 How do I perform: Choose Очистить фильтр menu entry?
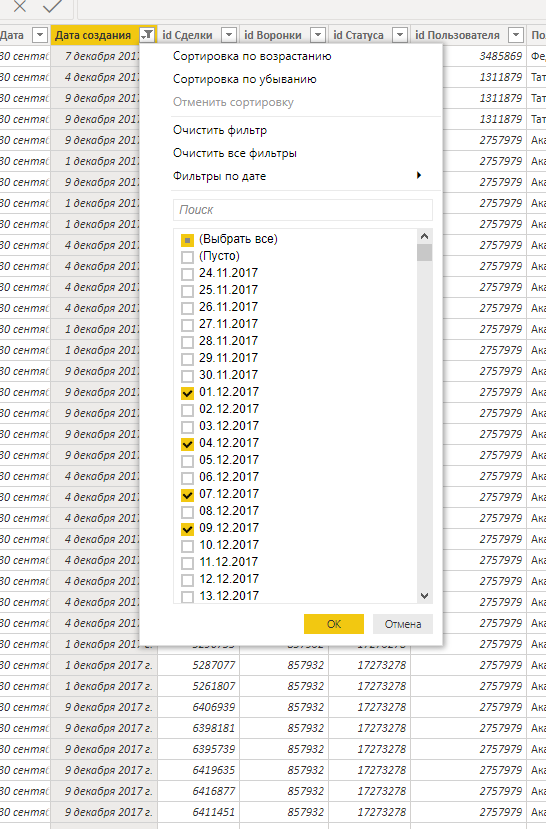[x=220, y=130]
